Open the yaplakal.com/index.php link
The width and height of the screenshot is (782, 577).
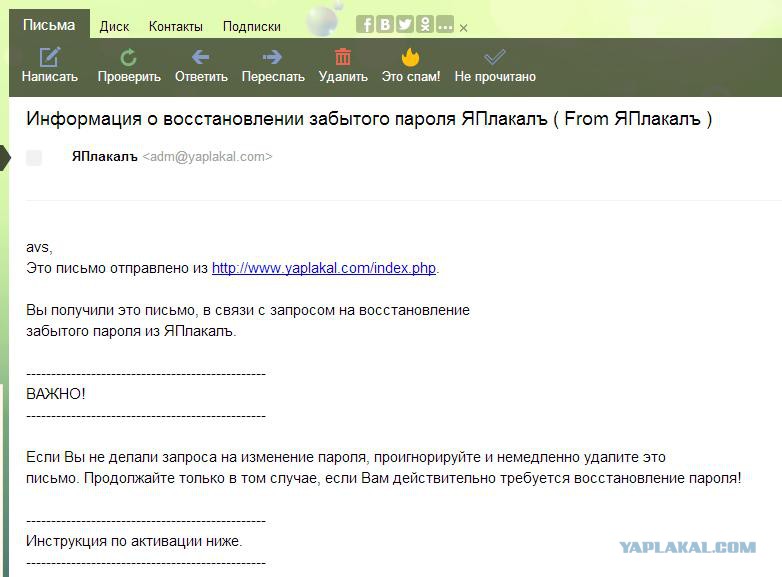(324, 268)
